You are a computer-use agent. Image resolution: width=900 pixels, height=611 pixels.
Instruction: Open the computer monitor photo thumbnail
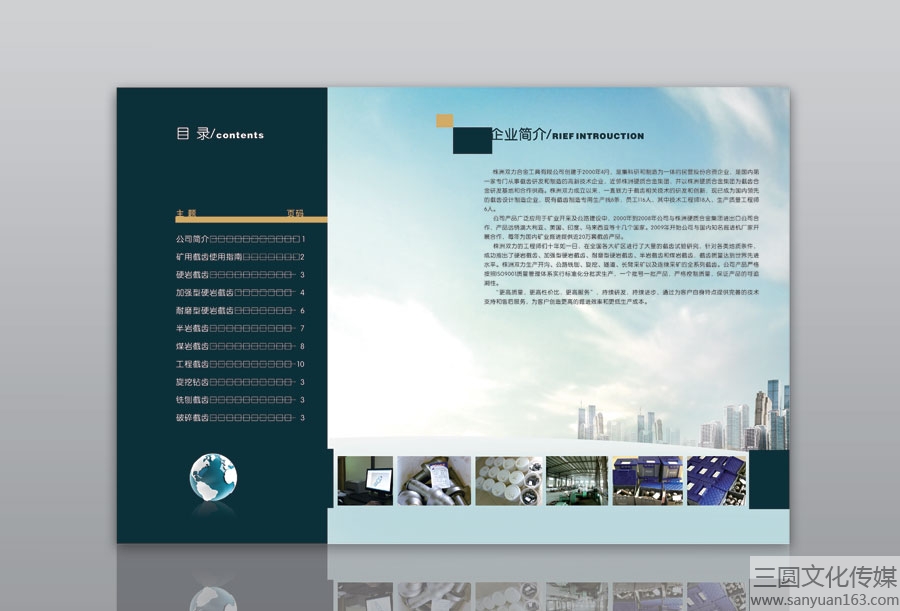[x=364, y=480]
